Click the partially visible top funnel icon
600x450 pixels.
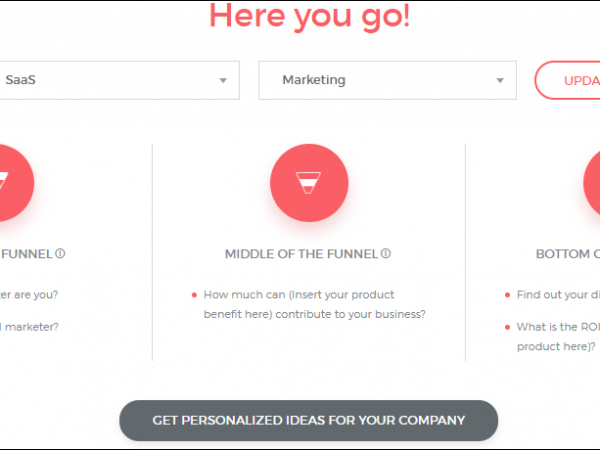[10, 183]
